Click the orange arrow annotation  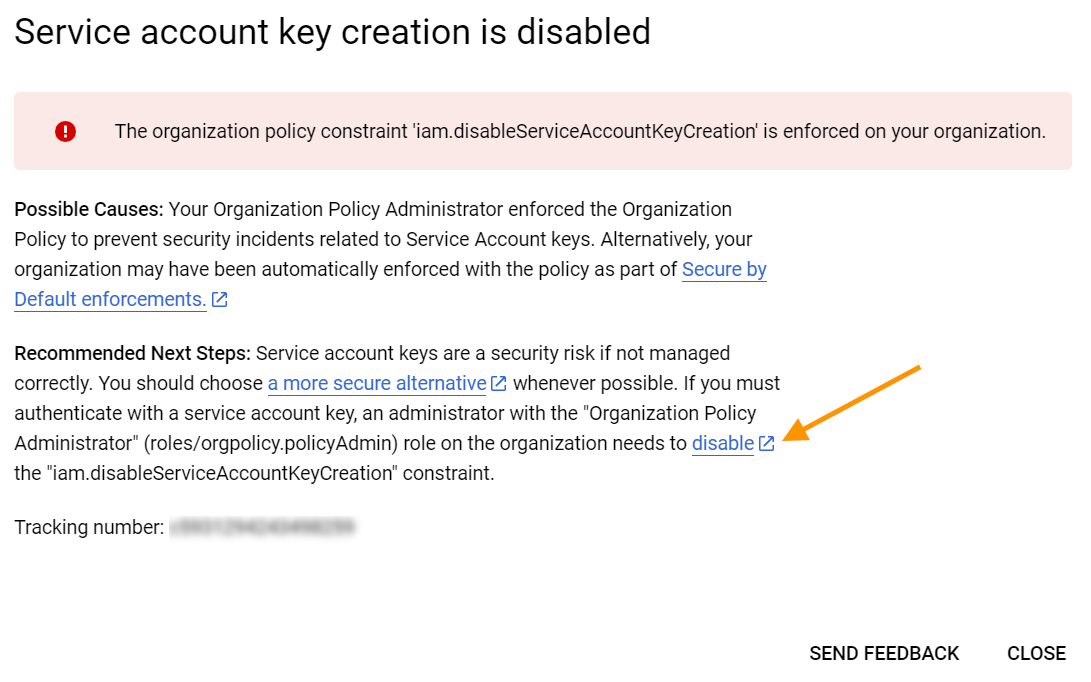point(856,401)
